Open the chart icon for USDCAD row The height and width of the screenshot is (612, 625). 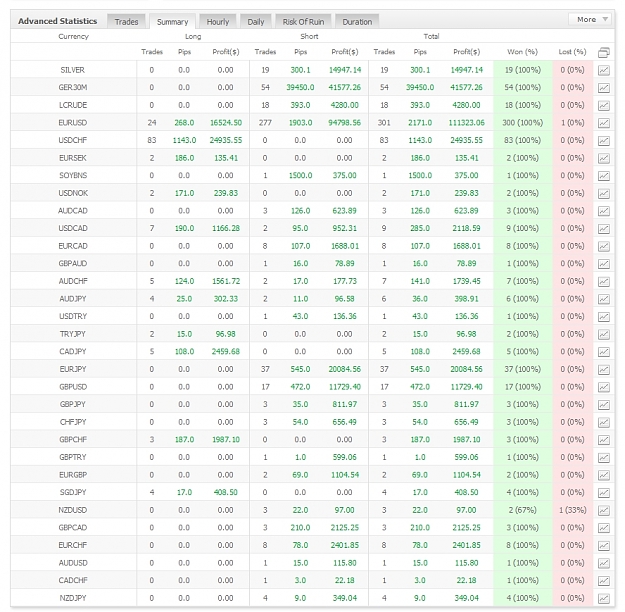coord(603,229)
